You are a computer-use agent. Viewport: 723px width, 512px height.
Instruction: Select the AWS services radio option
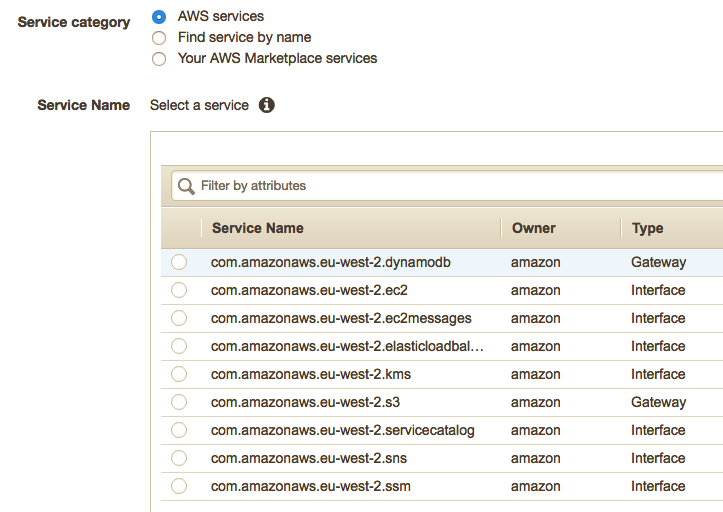[x=159, y=17]
